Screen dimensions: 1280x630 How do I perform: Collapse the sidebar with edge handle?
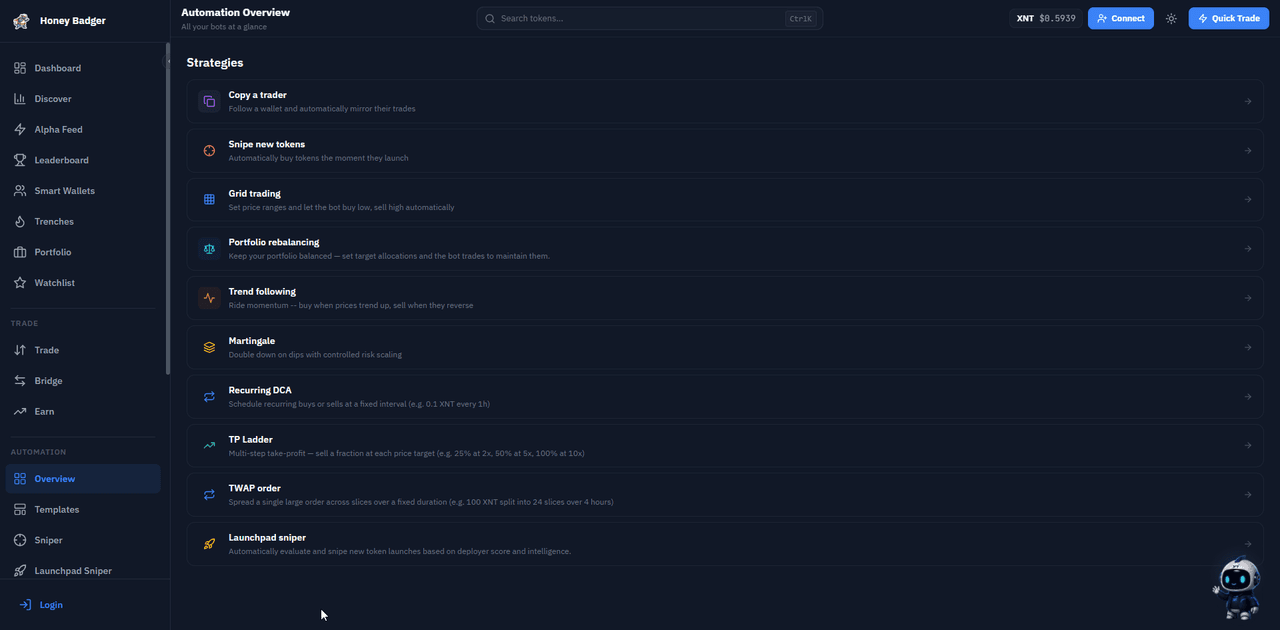[167, 62]
